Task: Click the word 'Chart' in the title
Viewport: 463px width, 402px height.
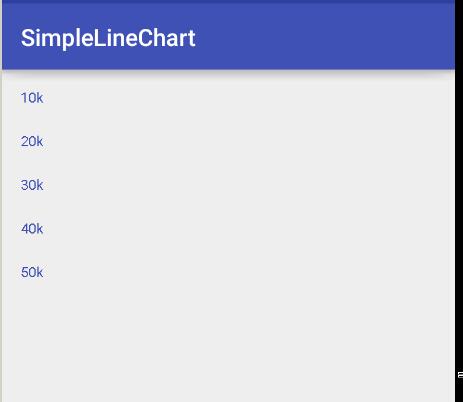Action: 167,38
